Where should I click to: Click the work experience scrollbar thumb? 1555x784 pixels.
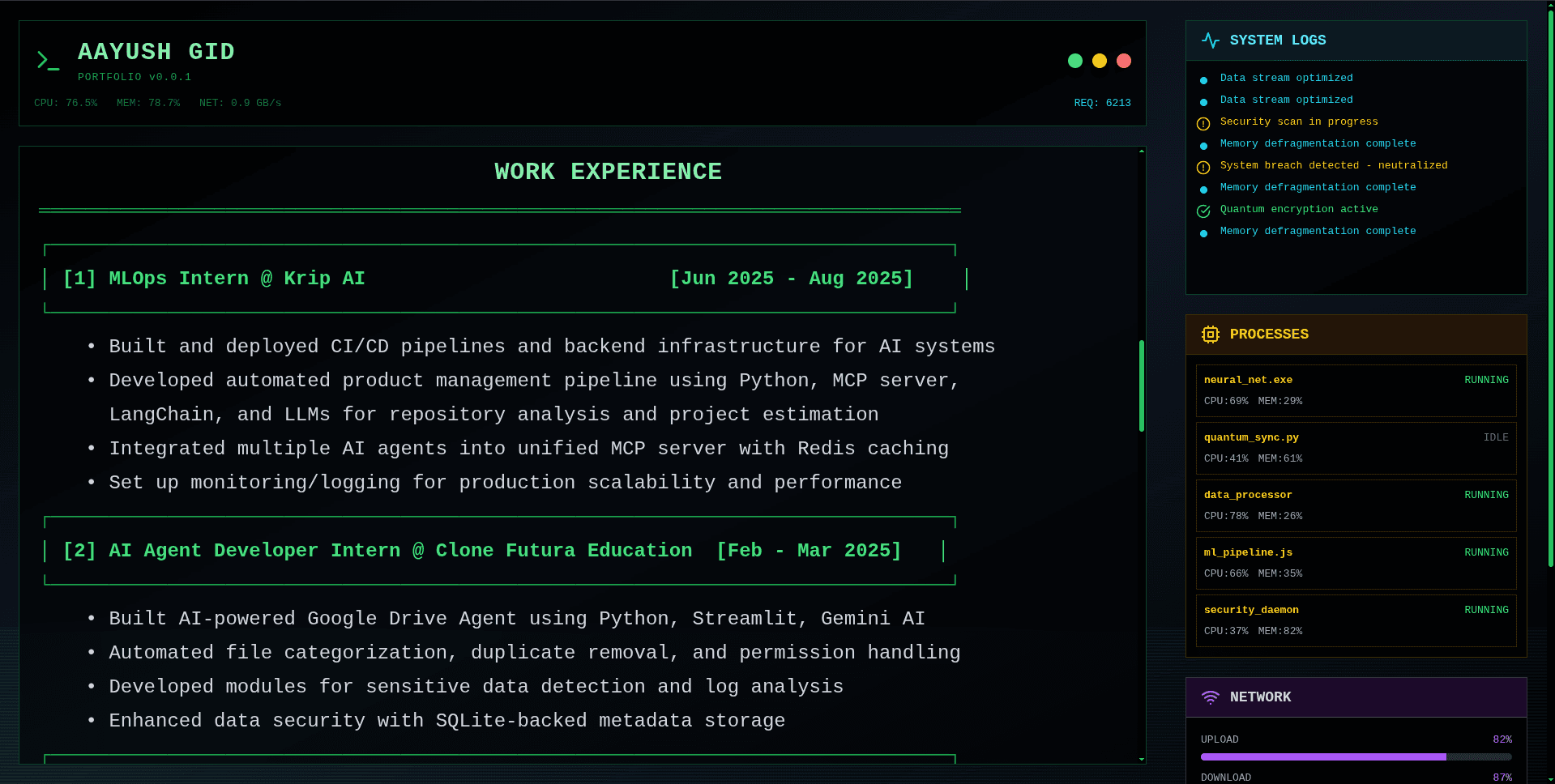[x=1141, y=386]
